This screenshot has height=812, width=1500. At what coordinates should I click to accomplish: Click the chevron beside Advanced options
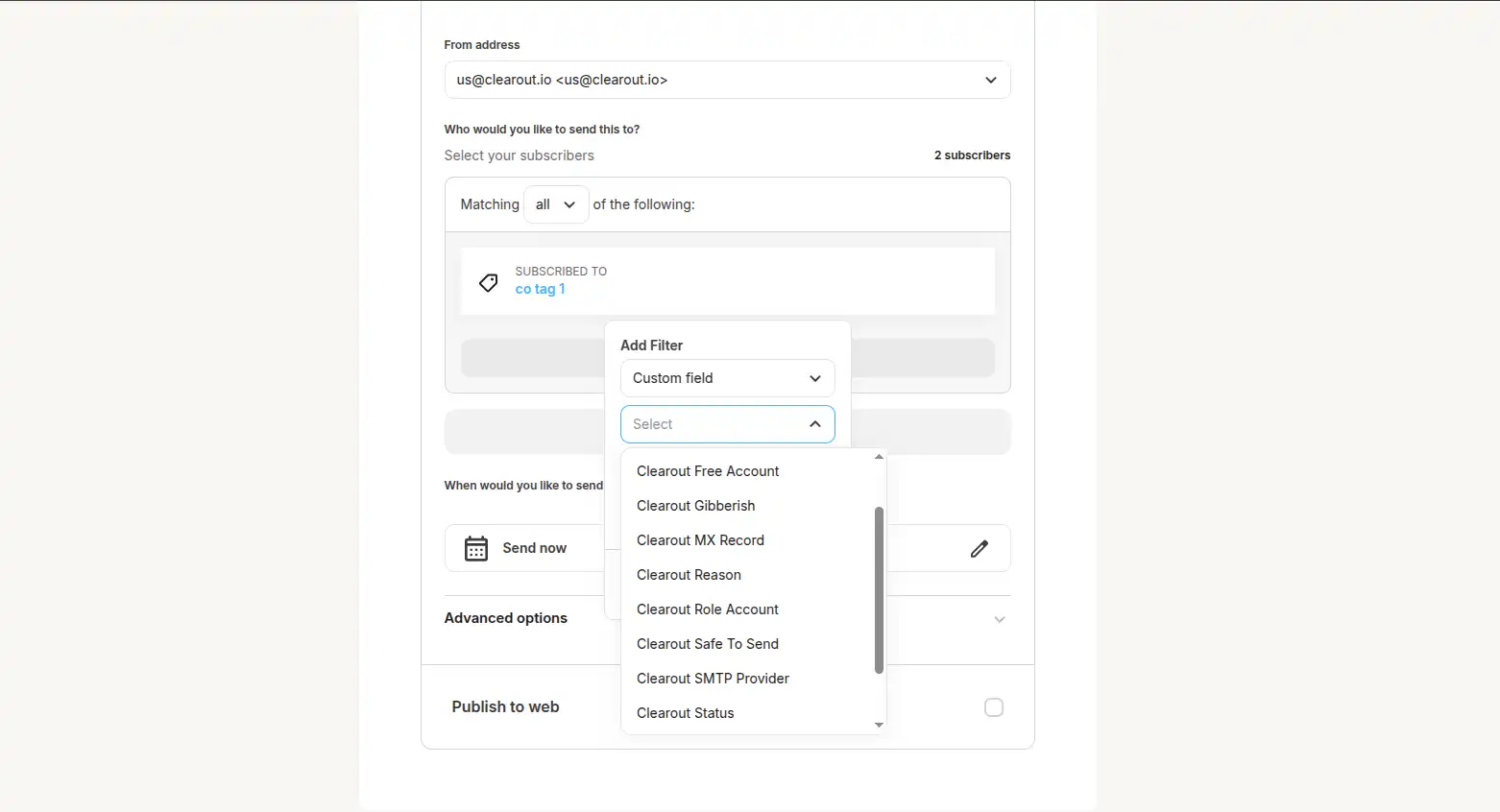999,619
